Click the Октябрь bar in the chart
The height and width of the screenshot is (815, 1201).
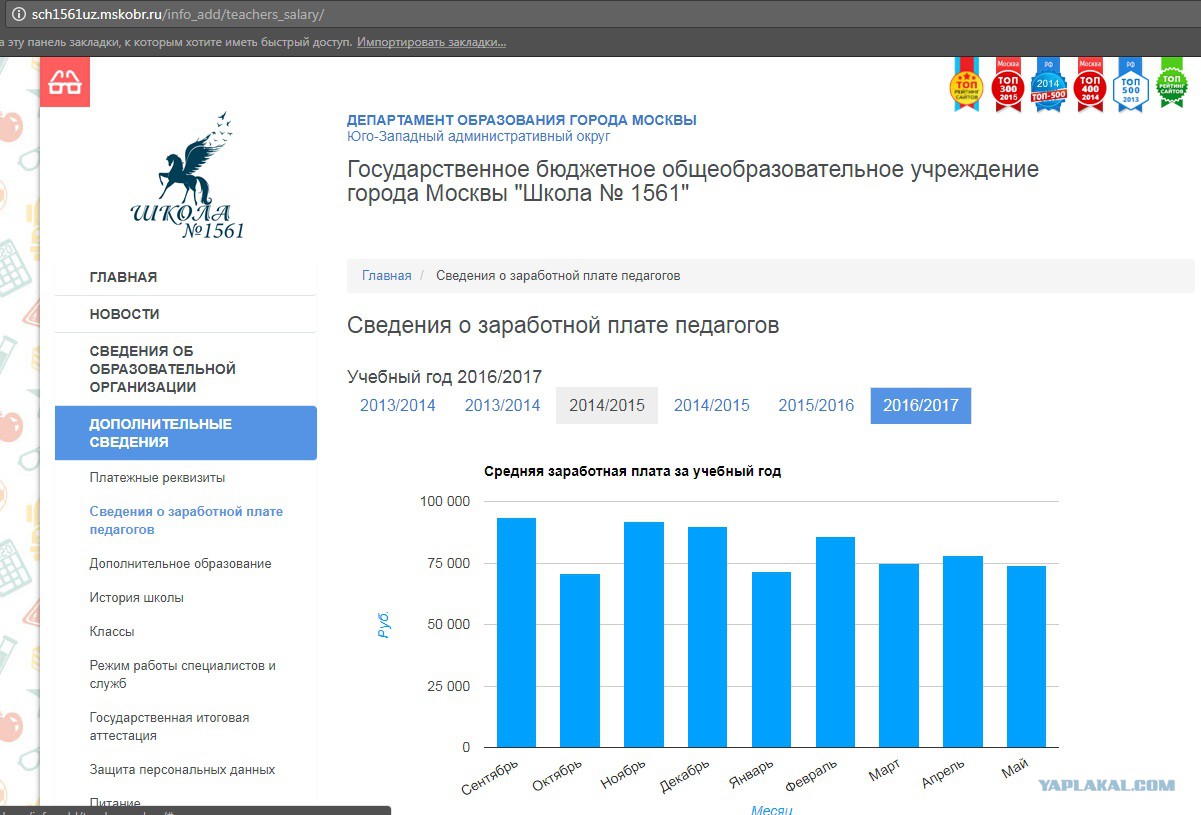pos(580,660)
